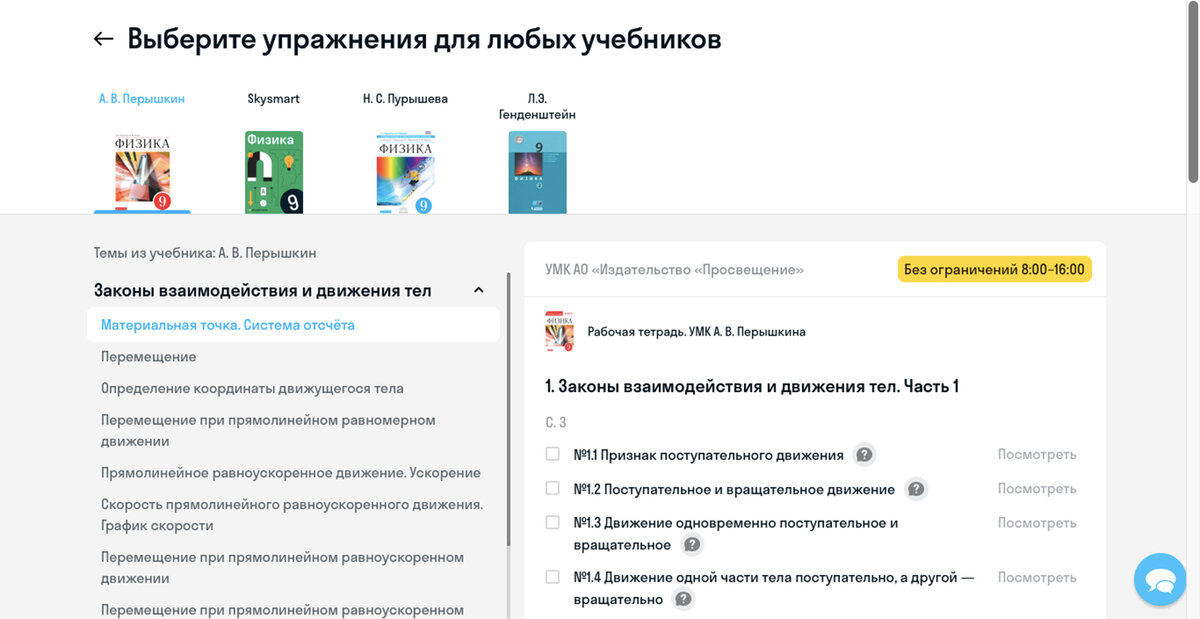
Task: Check exercise №1.1 Признак поступательного движения
Action: click(x=552, y=454)
